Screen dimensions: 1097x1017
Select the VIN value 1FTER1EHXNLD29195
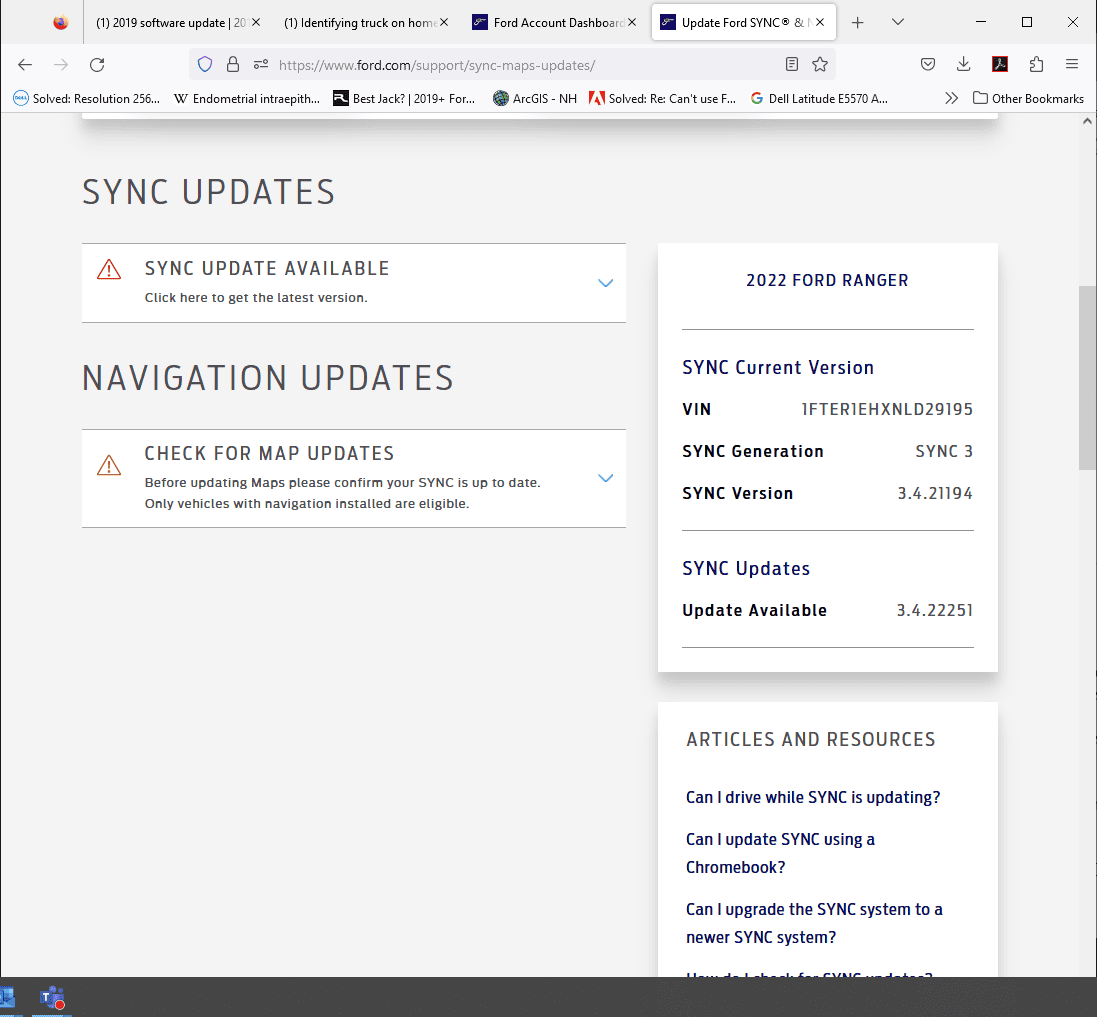tap(887, 409)
